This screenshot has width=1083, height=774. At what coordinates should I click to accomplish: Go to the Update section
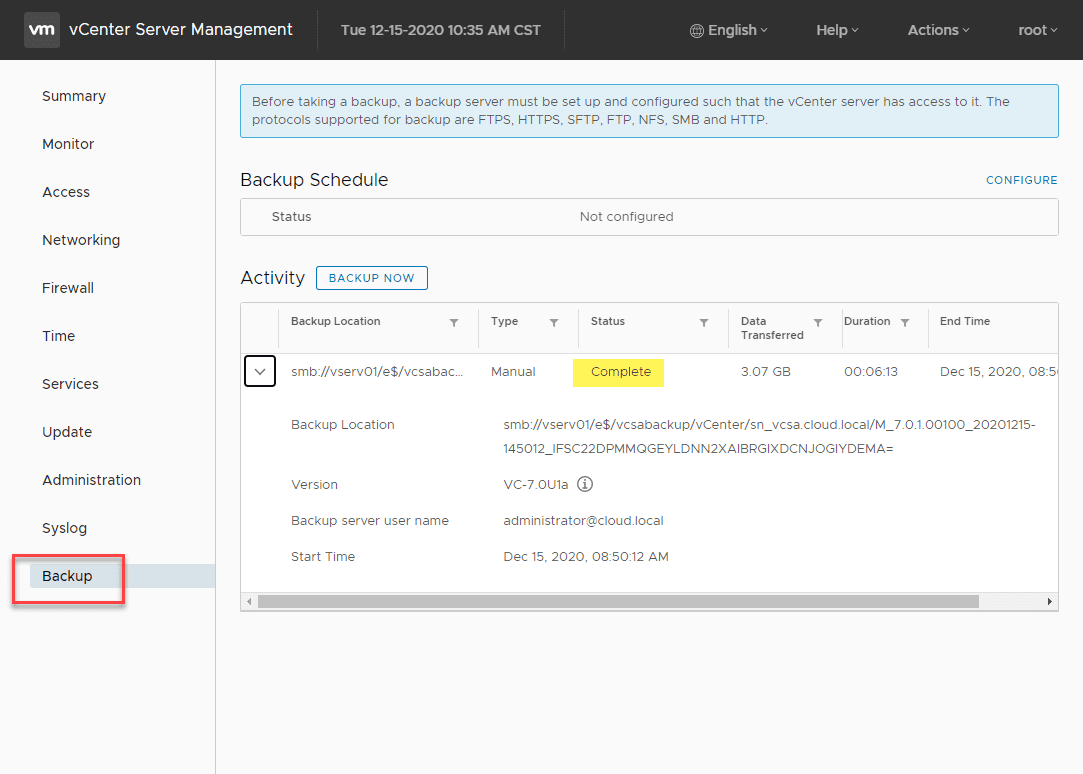[x=66, y=432]
